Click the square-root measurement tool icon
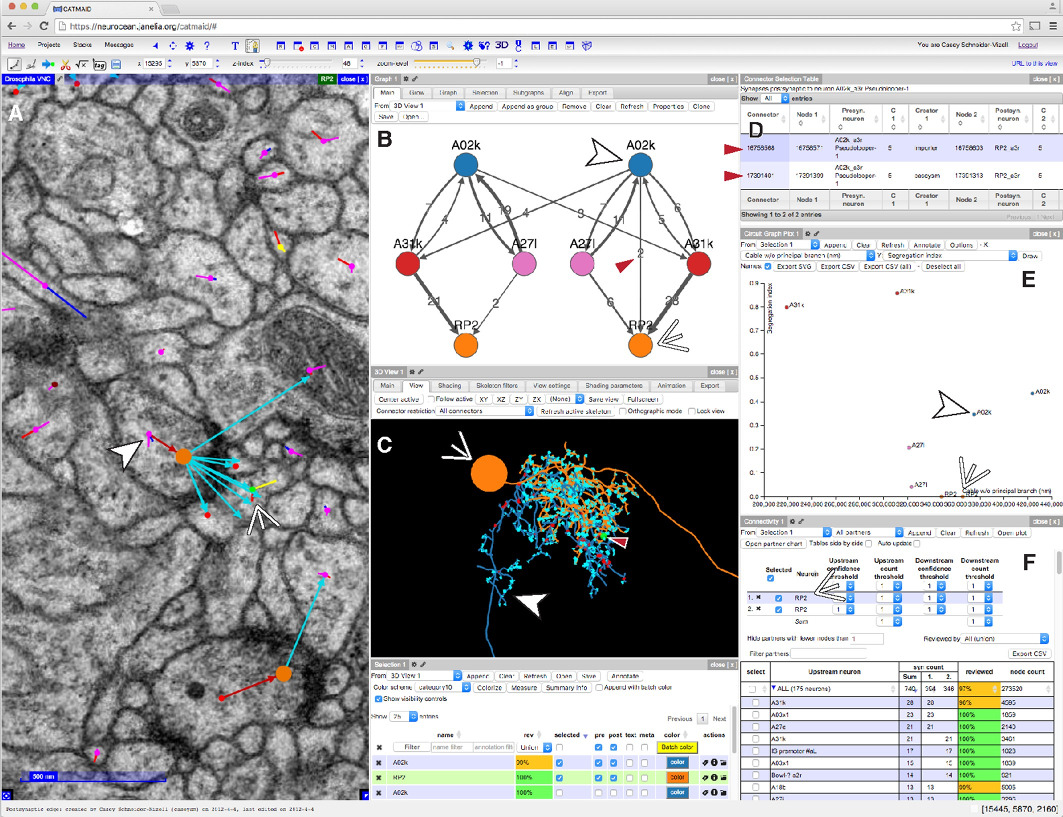Viewport: 1063px width, 817px height. point(82,63)
